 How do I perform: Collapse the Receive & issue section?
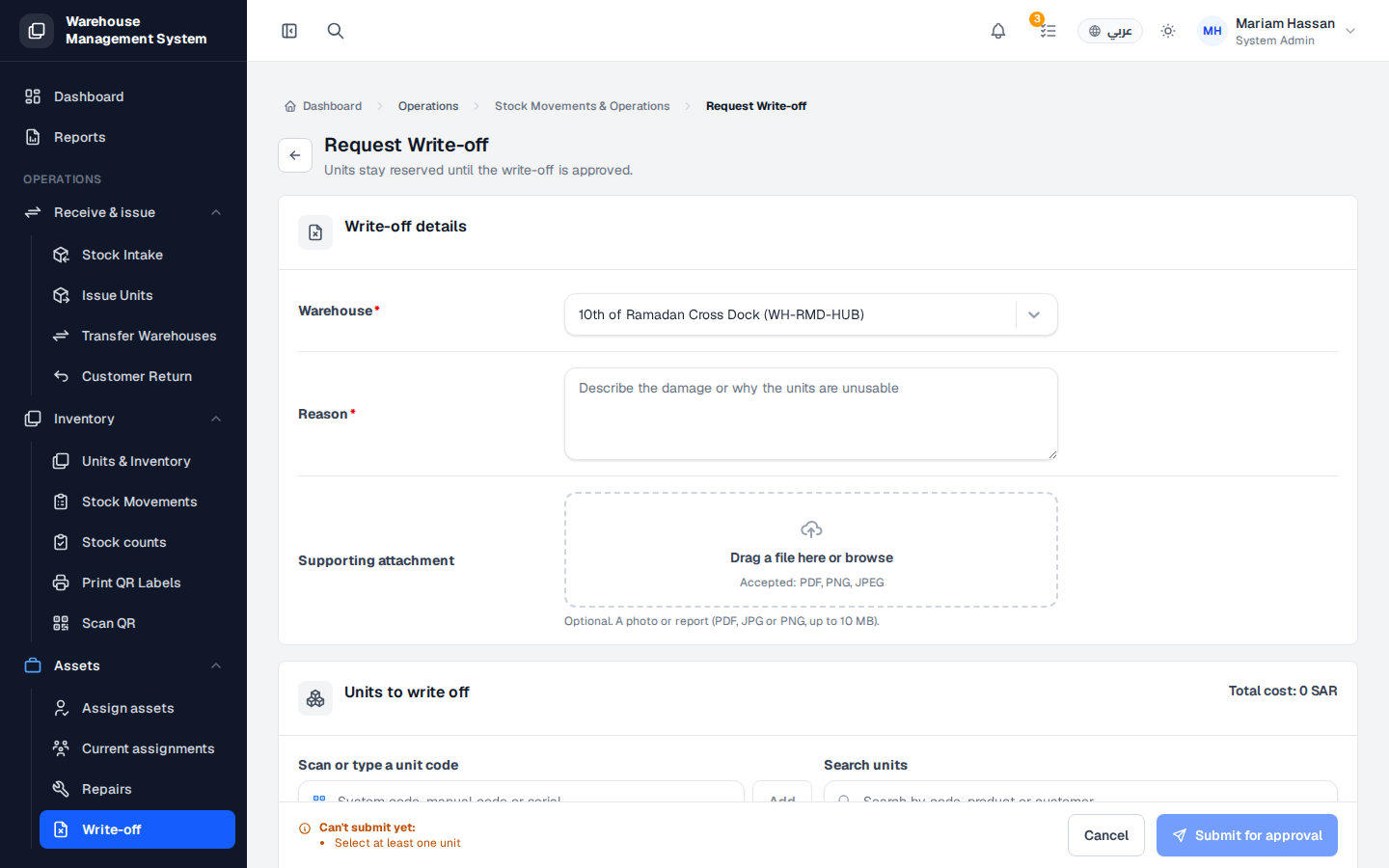pyautogui.click(x=216, y=212)
